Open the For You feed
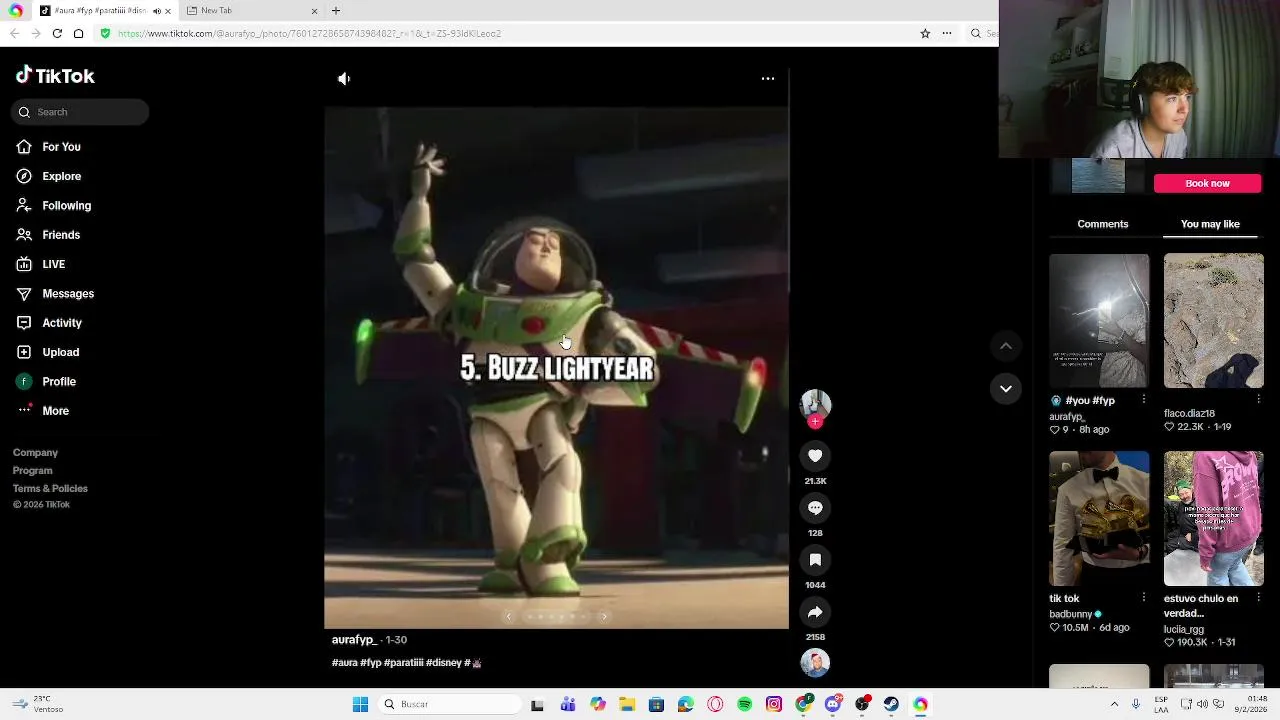This screenshot has width=1280, height=720. pos(62,147)
